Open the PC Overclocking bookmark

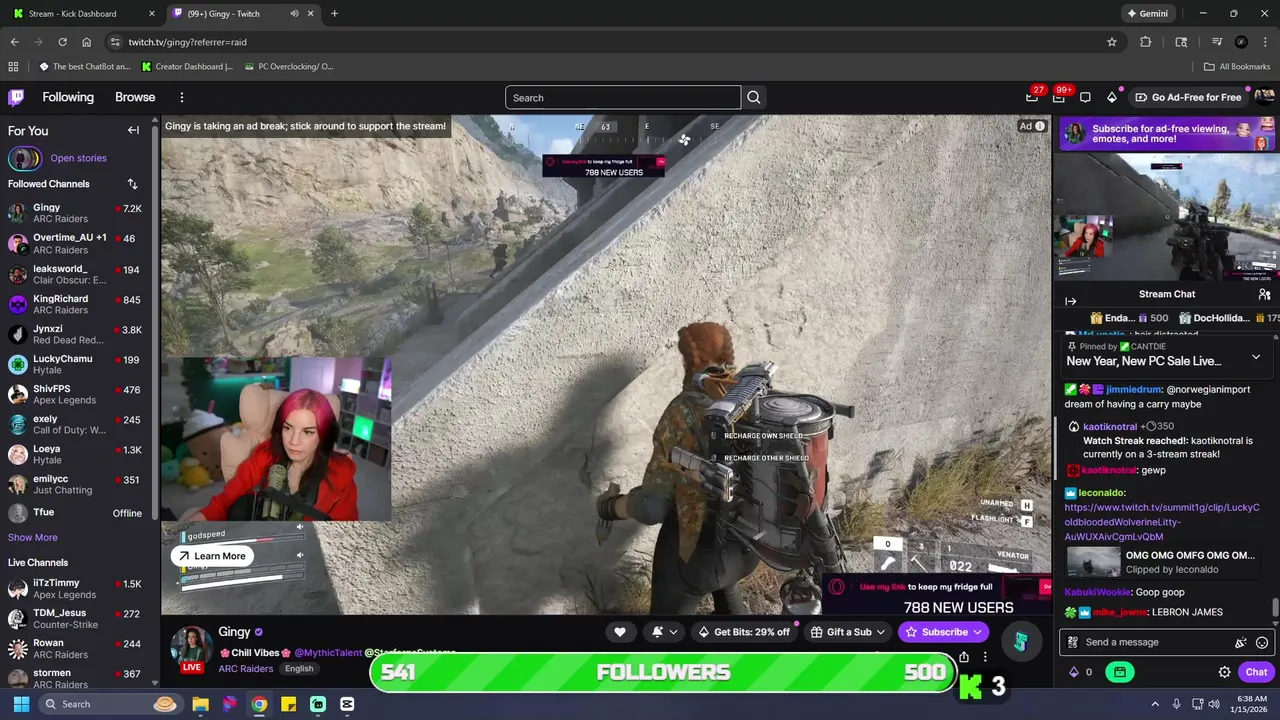coord(289,67)
